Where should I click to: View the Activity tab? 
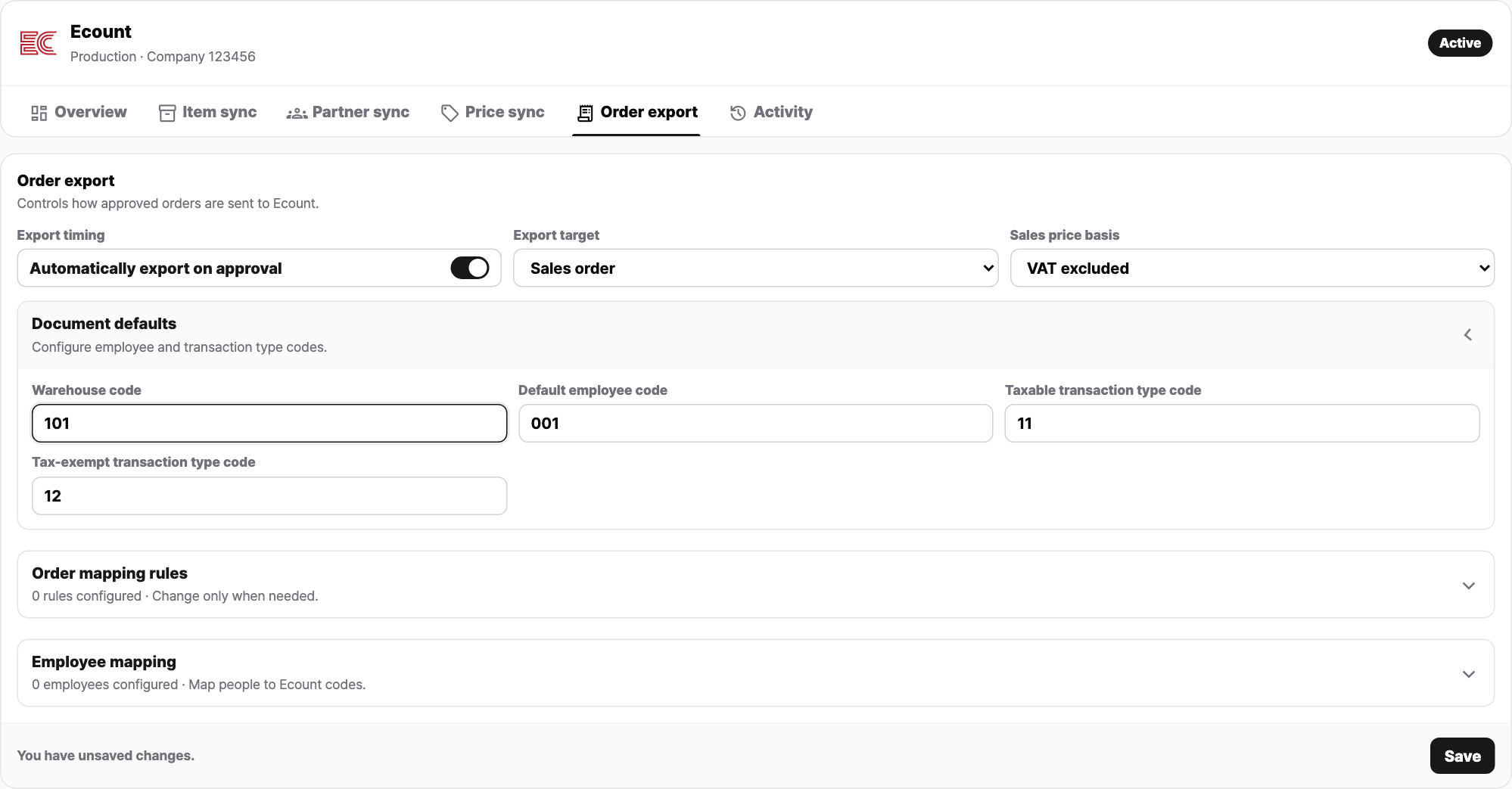tap(771, 112)
